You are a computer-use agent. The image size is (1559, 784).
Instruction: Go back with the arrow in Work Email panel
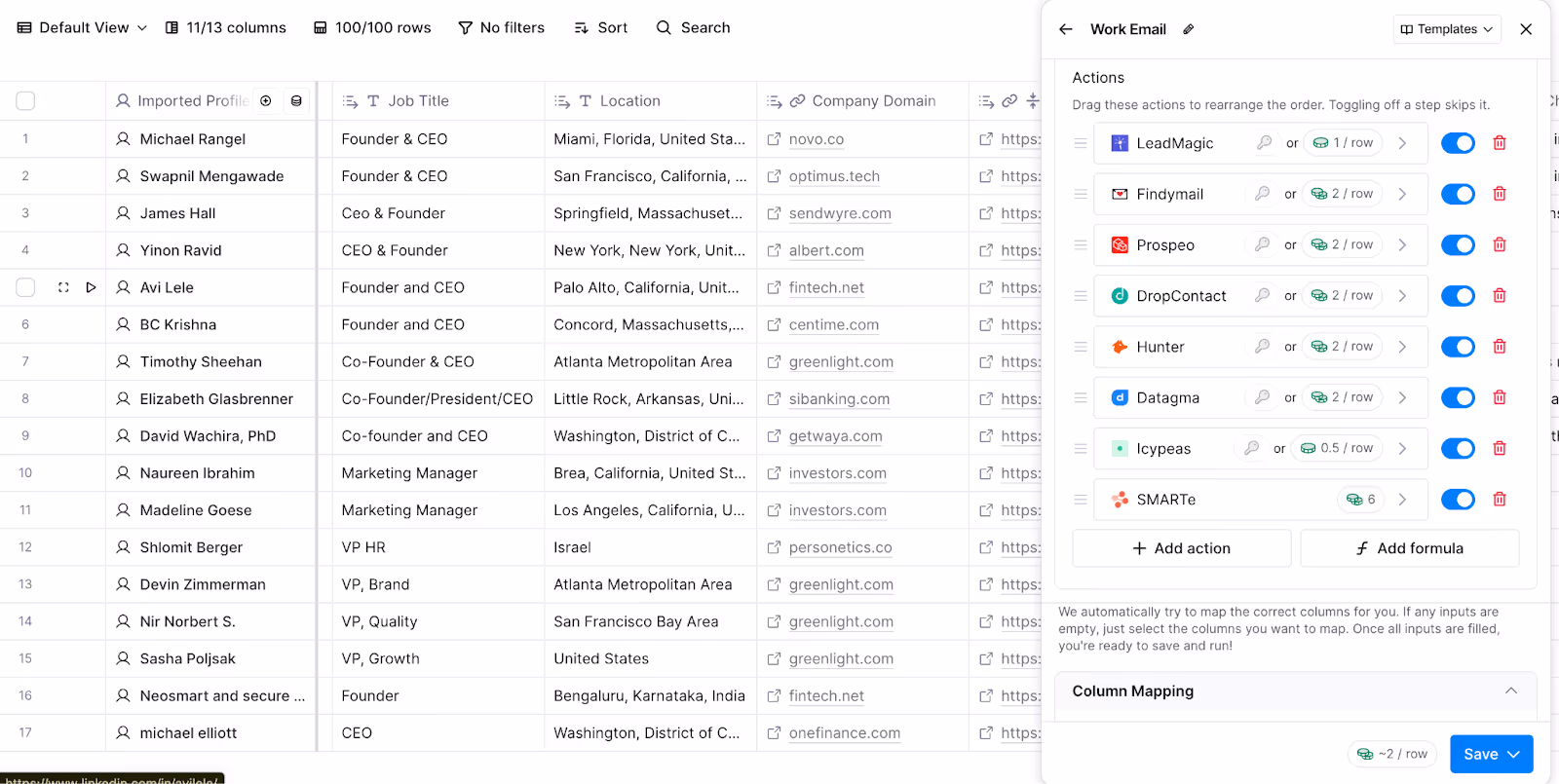click(1066, 29)
